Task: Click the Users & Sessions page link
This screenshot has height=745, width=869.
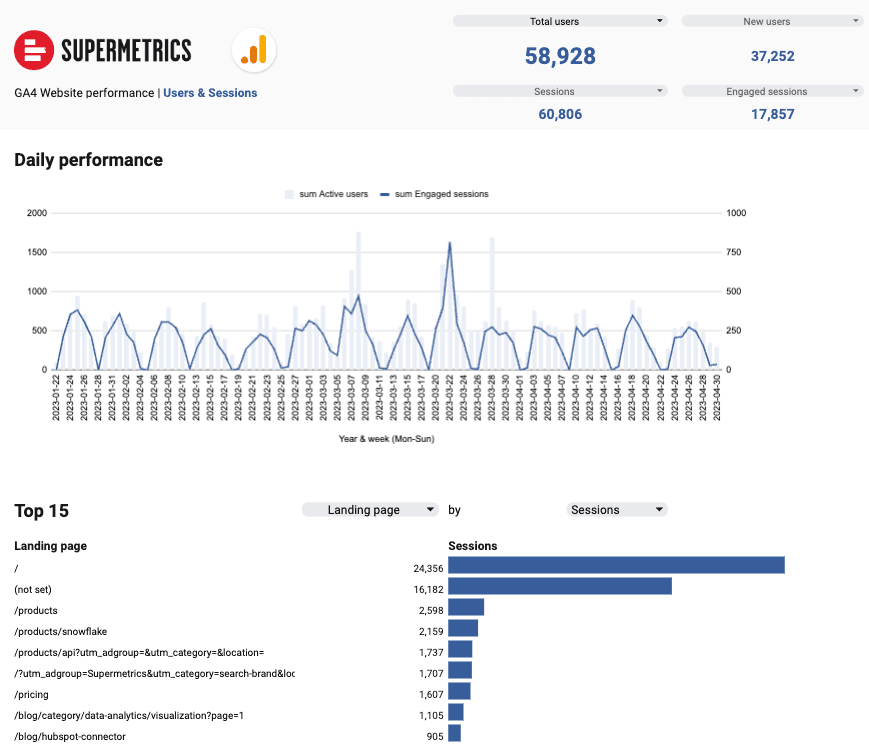Action: coord(210,93)
